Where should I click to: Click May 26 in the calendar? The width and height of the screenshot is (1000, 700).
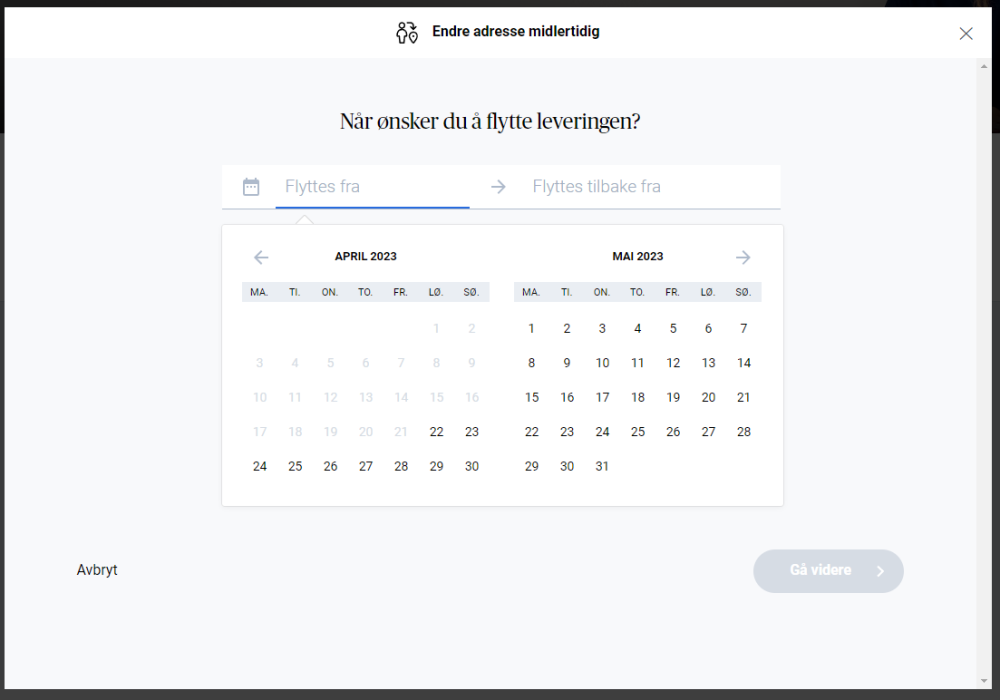673,432
